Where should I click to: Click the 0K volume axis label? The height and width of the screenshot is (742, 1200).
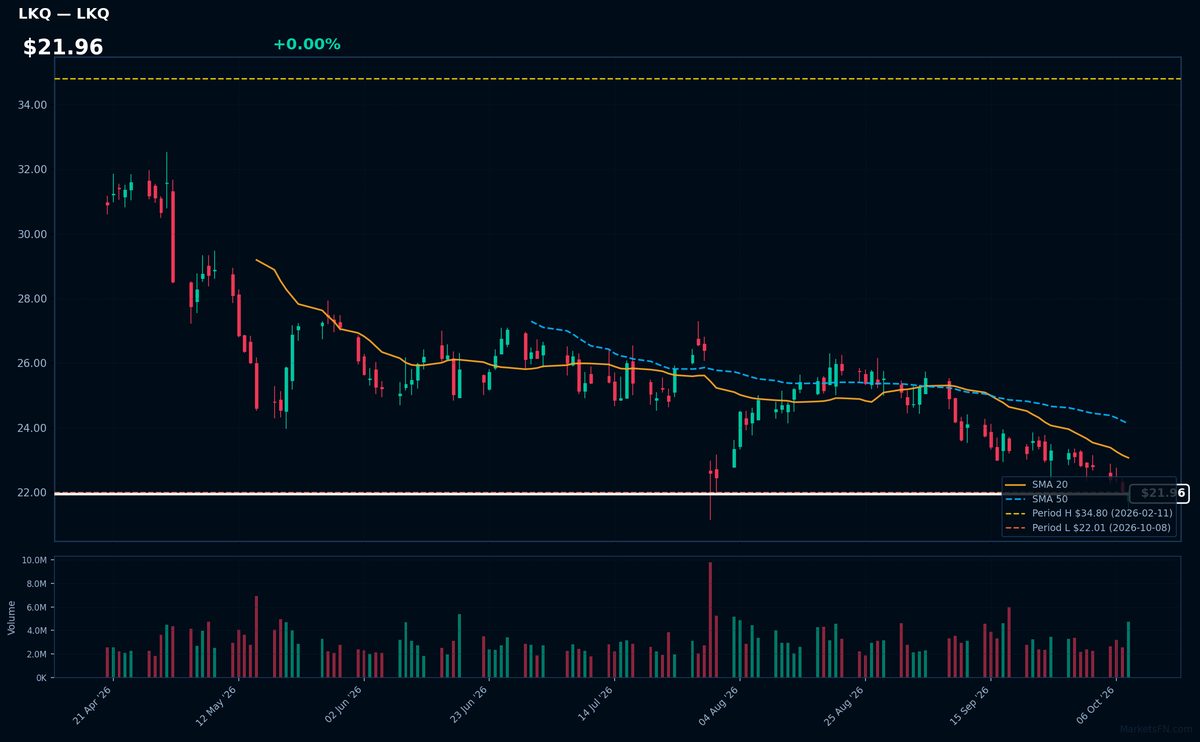point(41,678)
